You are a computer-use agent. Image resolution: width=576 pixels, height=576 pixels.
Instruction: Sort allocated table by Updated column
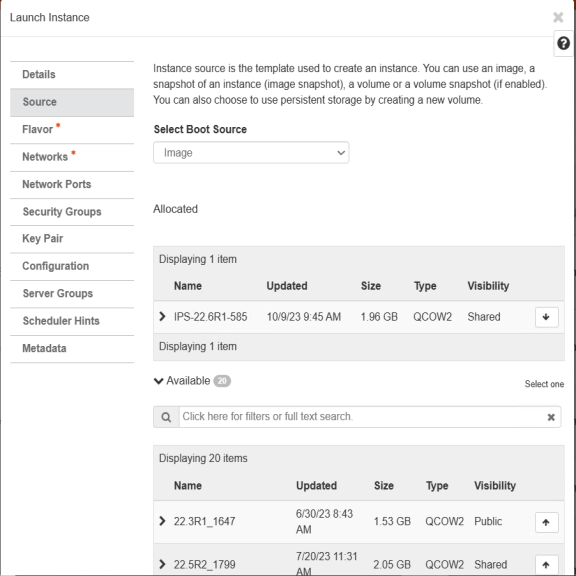287,286
